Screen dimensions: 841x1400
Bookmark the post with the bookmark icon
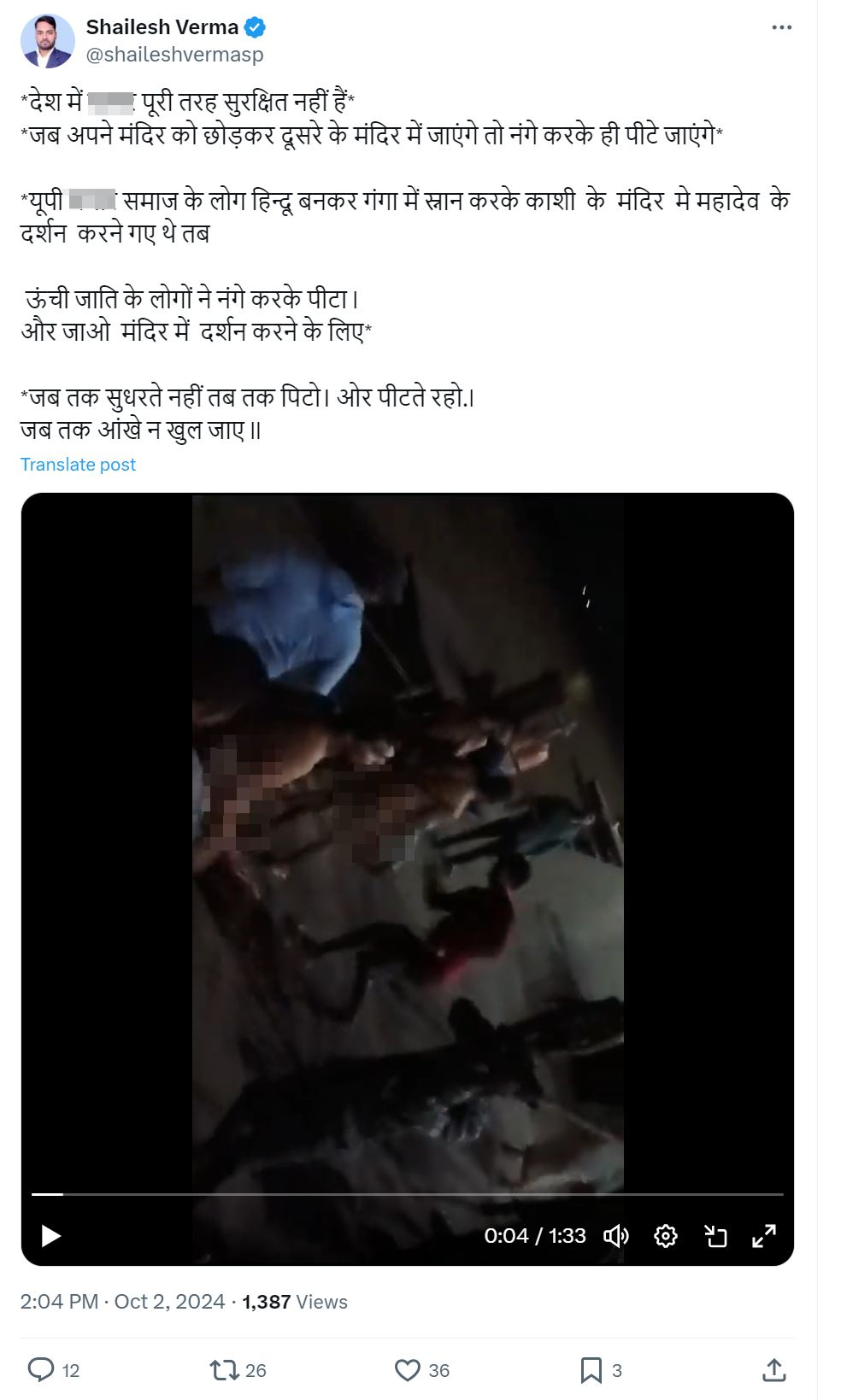click(x=591, y=1370)
